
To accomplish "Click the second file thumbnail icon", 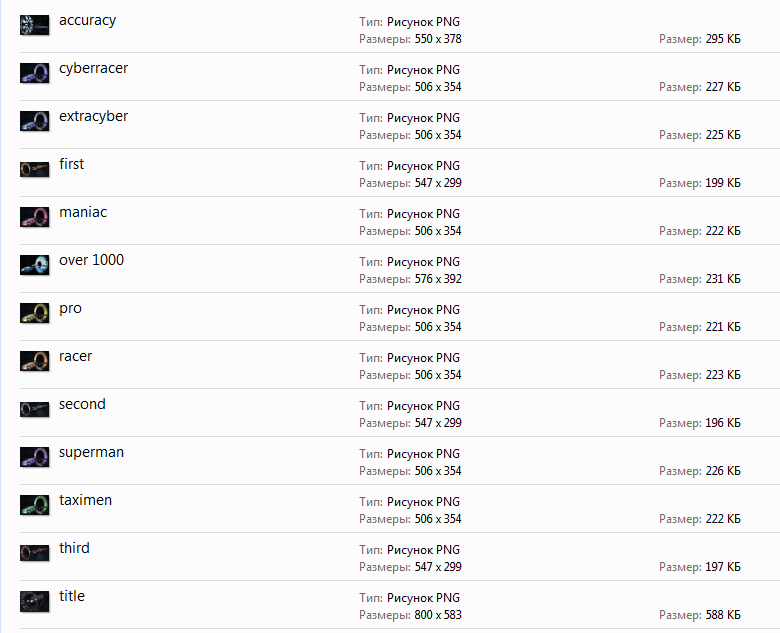I will click(x=35, y=409).
